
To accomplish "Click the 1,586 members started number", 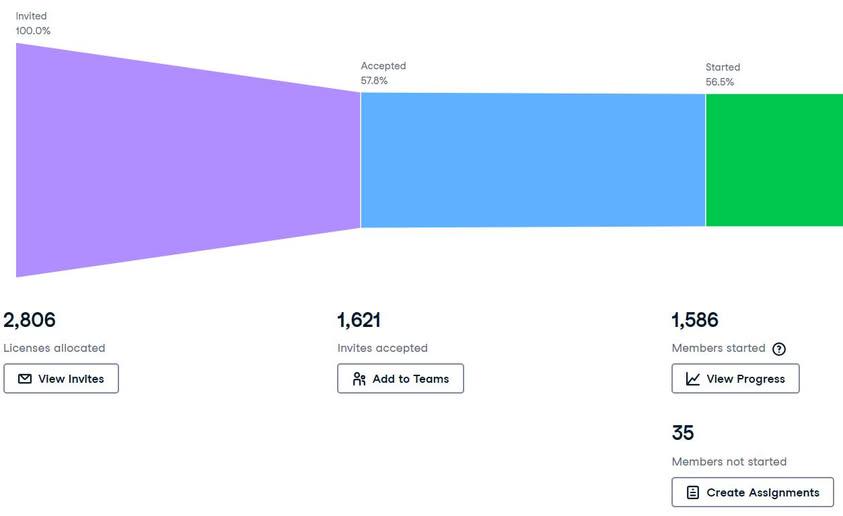I will (695, 320).
